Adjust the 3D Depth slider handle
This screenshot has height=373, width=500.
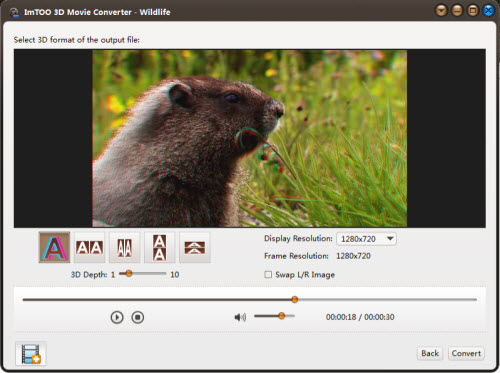129,273
